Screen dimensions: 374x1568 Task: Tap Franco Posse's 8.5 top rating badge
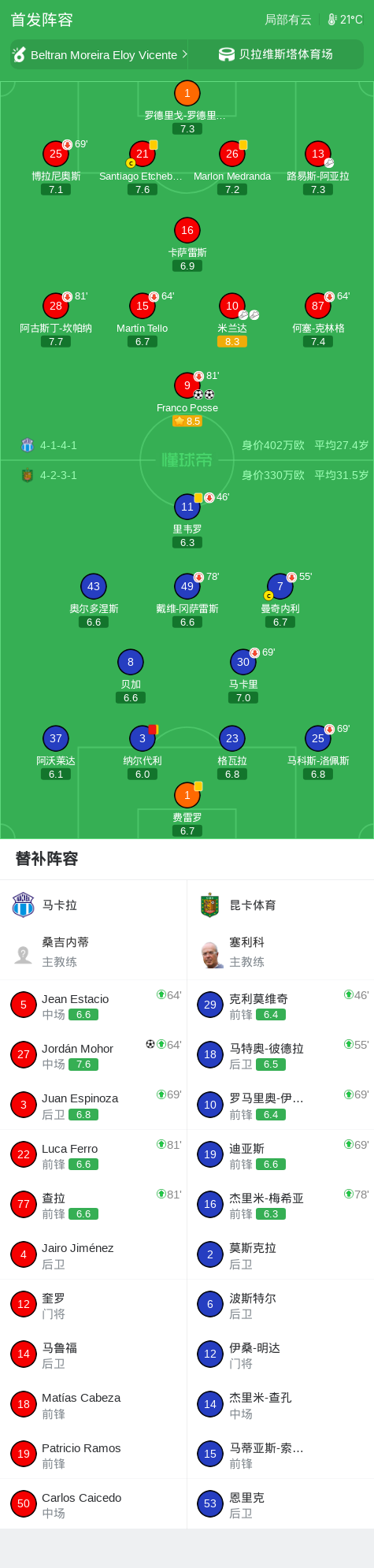(187, 422)
